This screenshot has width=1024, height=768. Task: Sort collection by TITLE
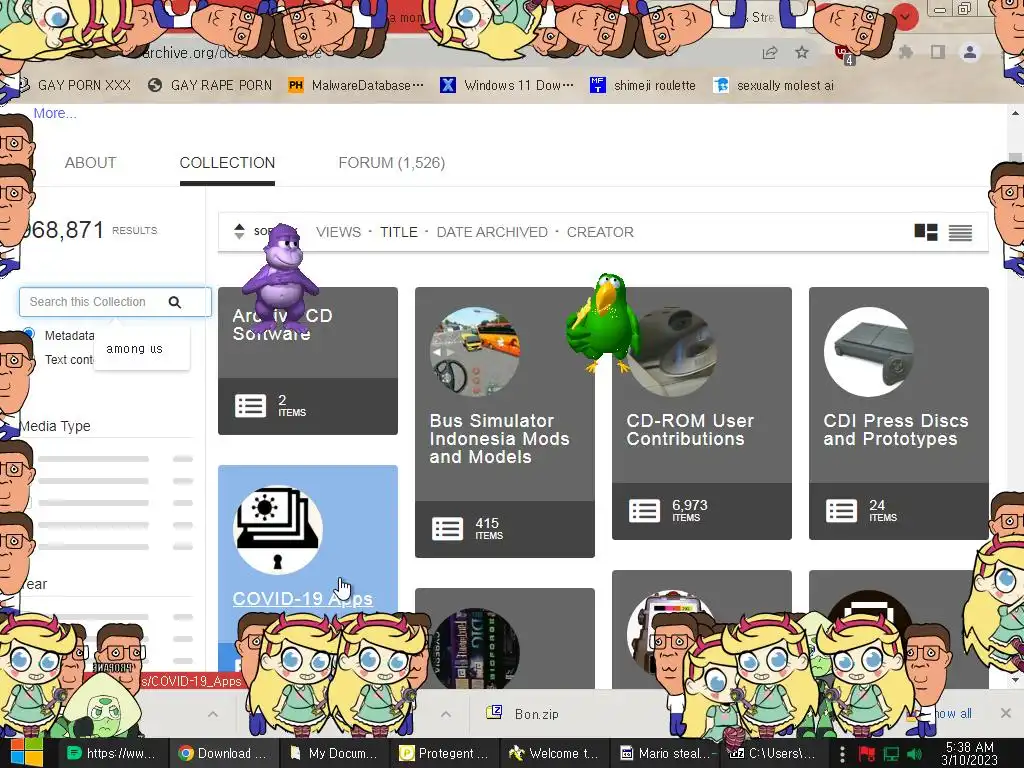(x=399, y=232)
